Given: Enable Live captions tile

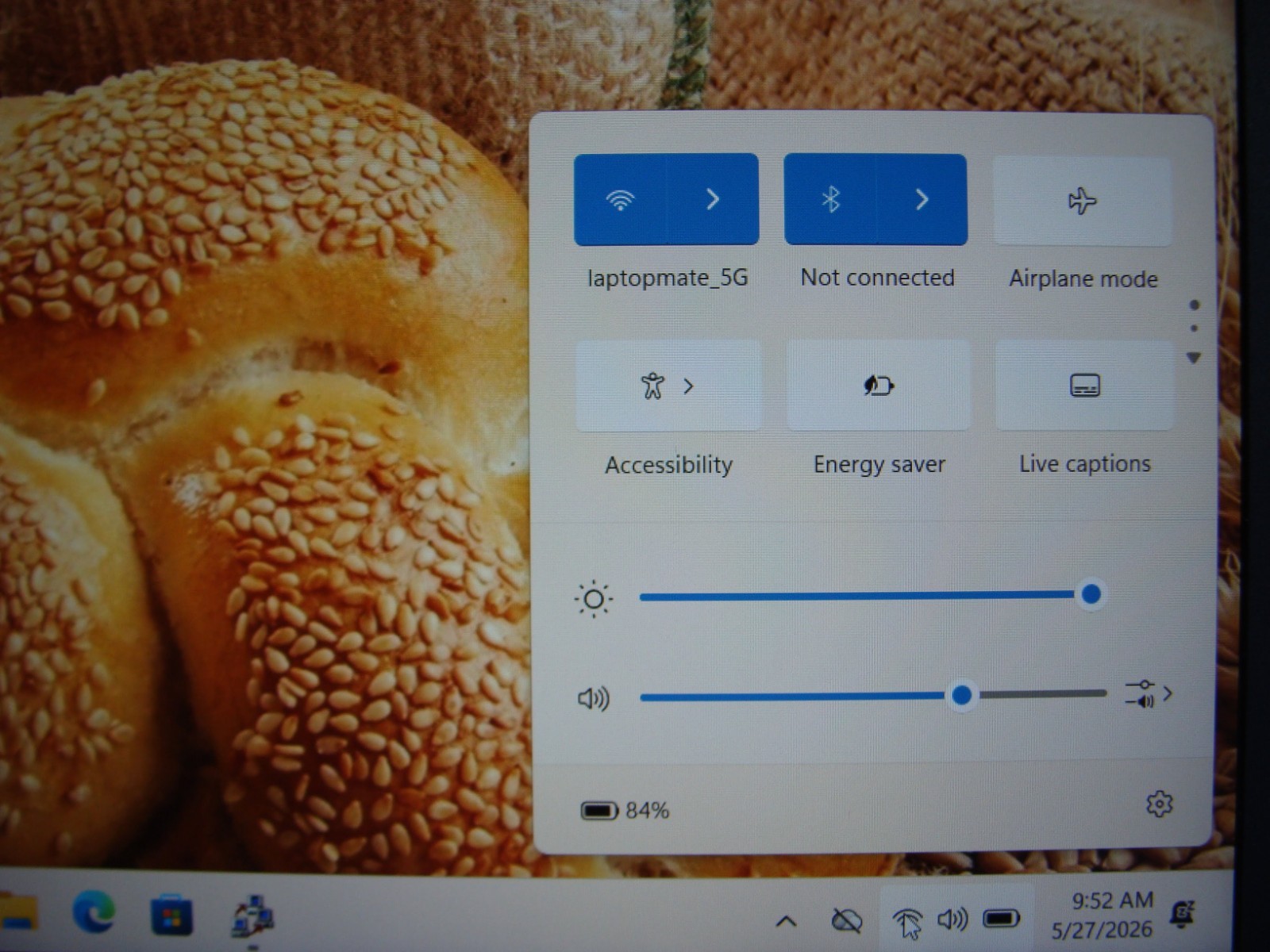Looking at the screenshot, I should pyautogui.click(x=1084, y=386).
